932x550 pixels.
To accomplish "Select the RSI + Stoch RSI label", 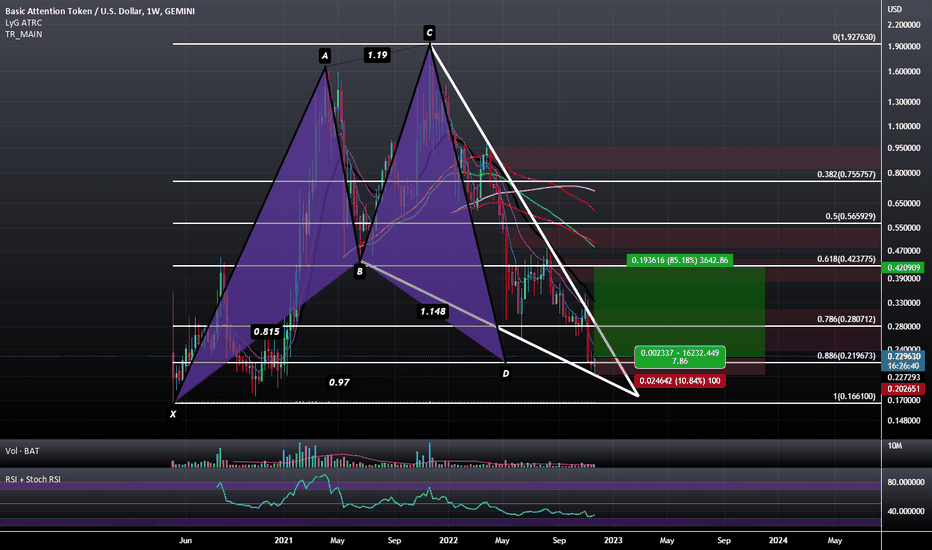I will pyautogui.click(x=33, y=479).
